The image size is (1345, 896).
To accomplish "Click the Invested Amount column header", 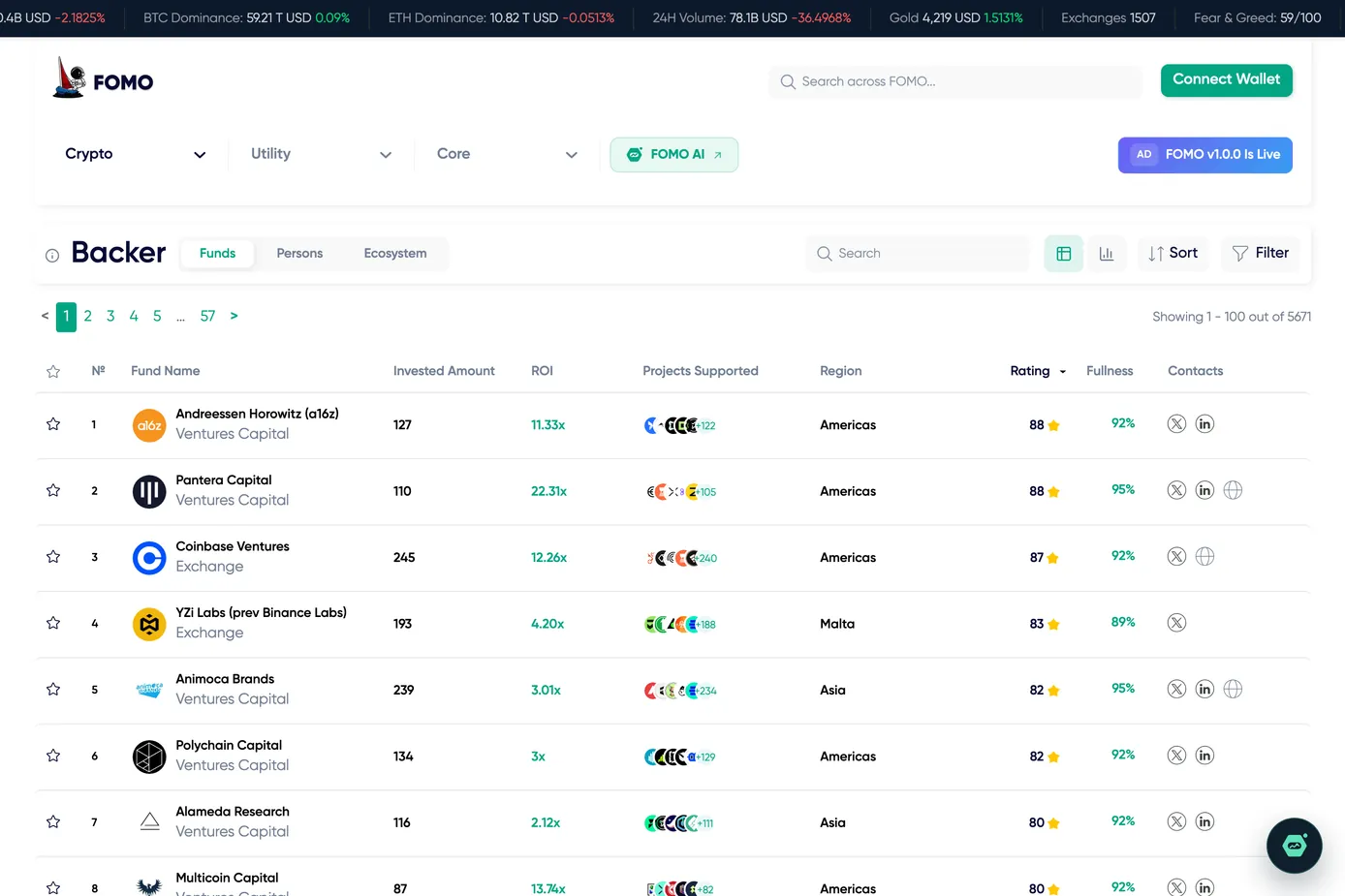I will coord(444,371).
